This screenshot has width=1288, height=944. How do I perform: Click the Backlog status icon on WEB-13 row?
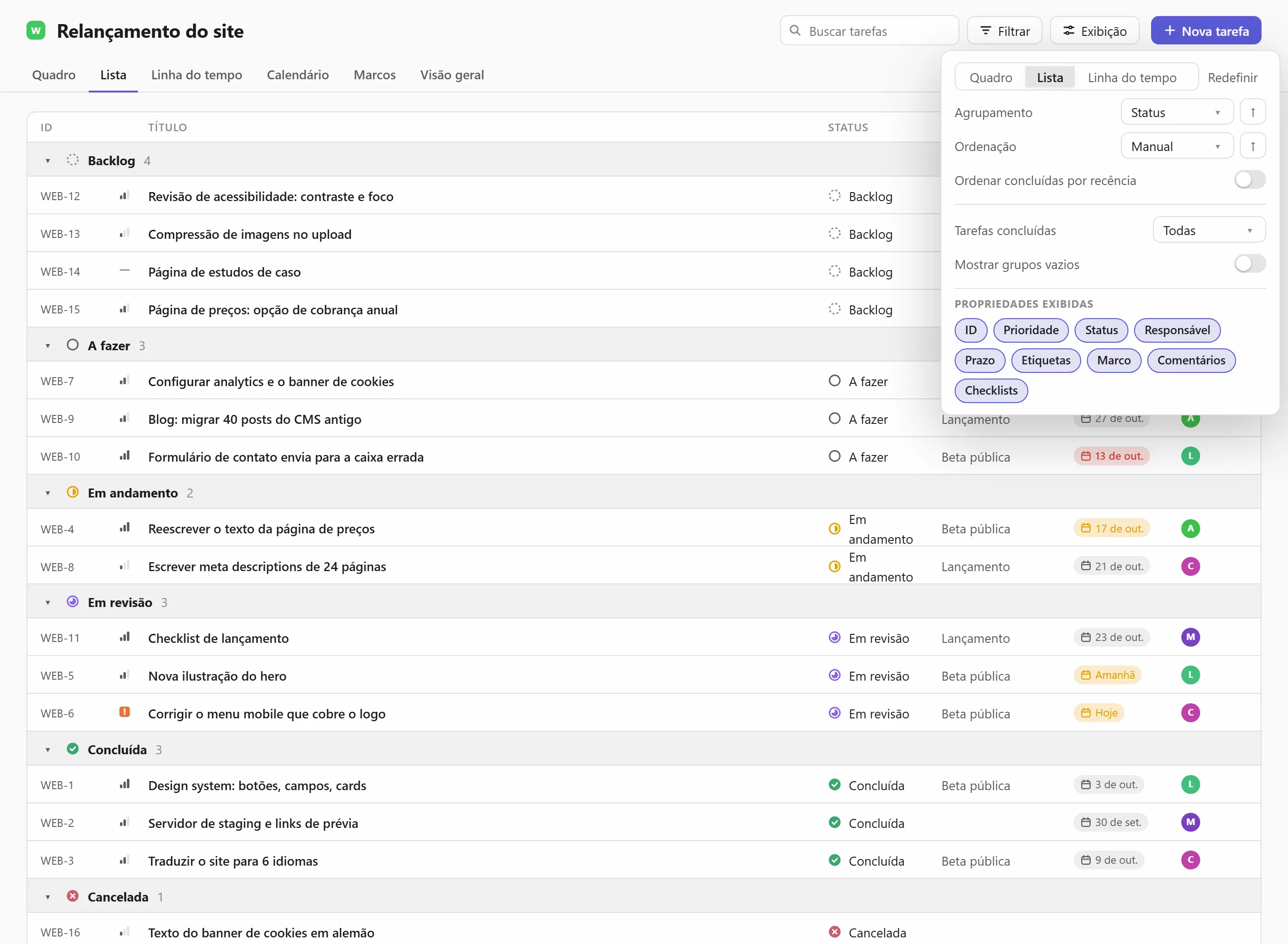coord(834,233)
